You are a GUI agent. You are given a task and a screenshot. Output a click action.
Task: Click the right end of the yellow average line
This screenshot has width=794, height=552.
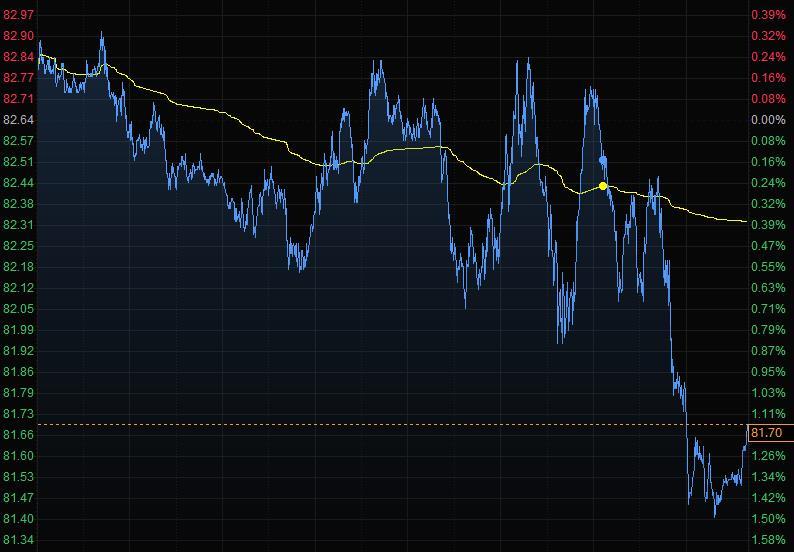click(745, 221)
